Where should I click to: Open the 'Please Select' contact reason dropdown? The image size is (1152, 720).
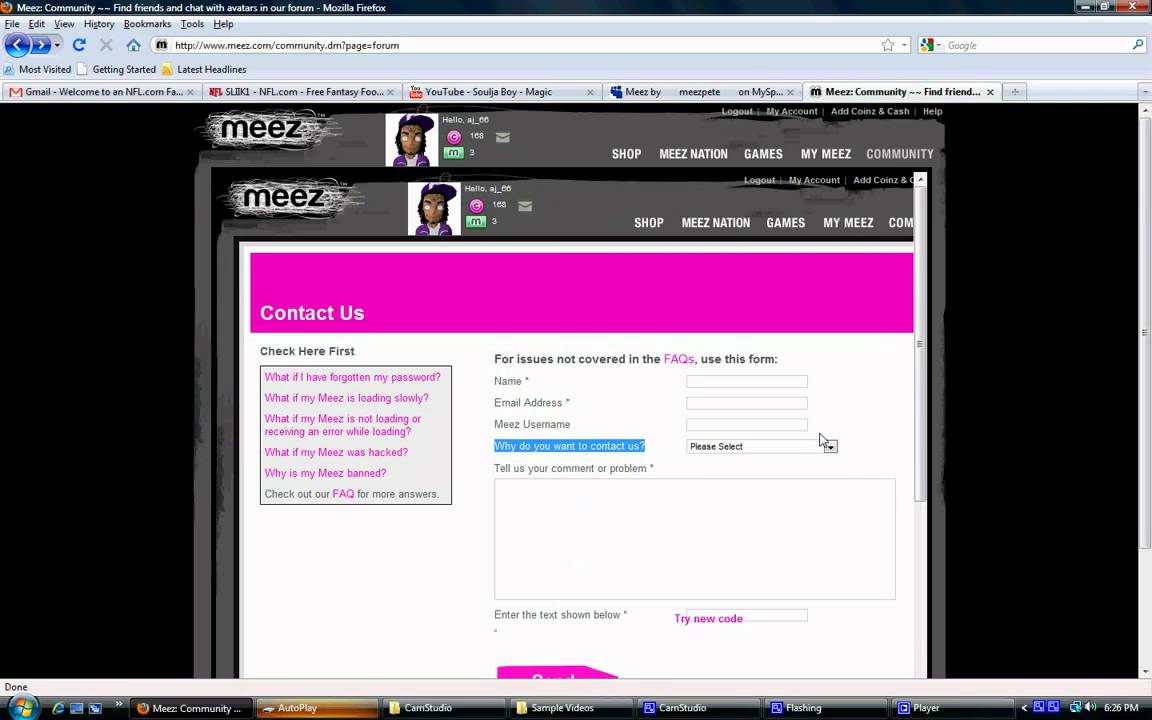(x=761, y=446)
